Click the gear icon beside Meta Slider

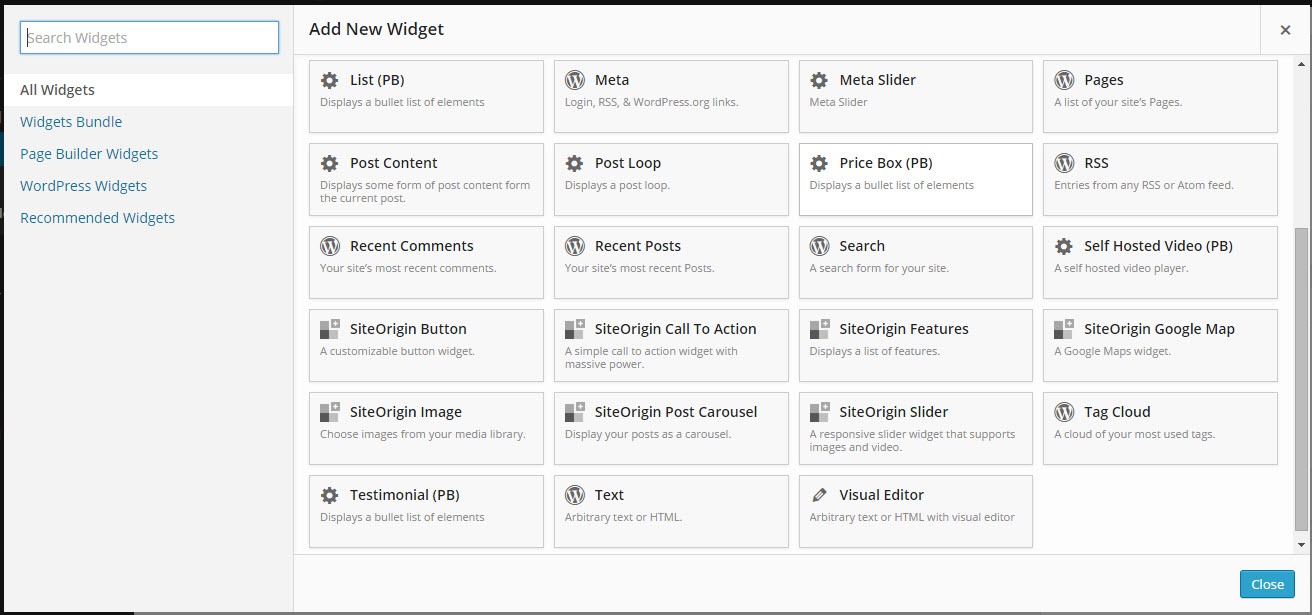[819, 80]
